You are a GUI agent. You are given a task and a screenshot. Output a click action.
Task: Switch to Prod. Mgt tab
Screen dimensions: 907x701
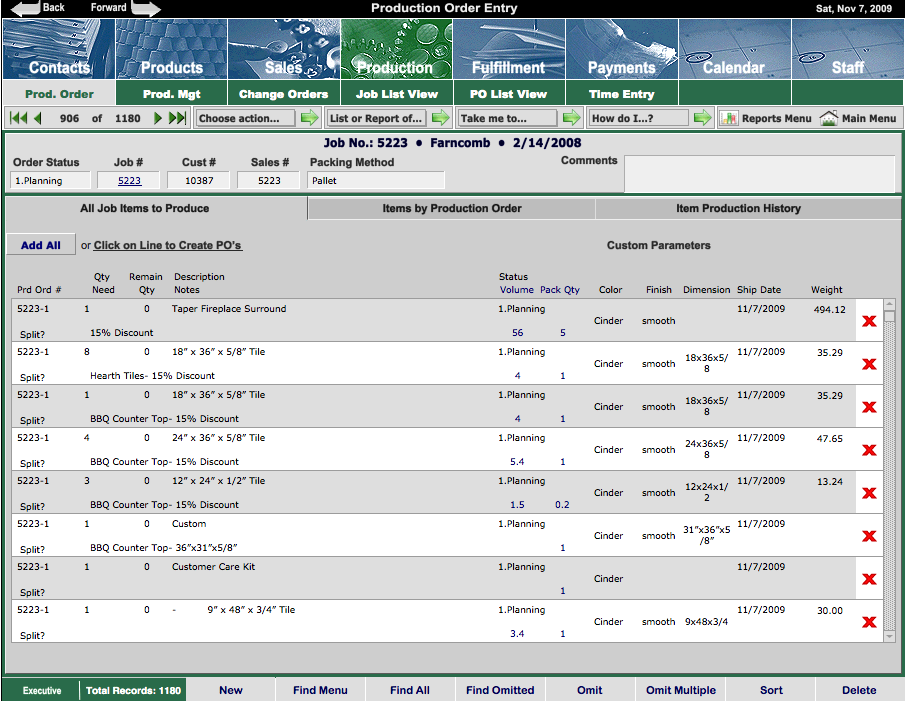click(171, 94)
